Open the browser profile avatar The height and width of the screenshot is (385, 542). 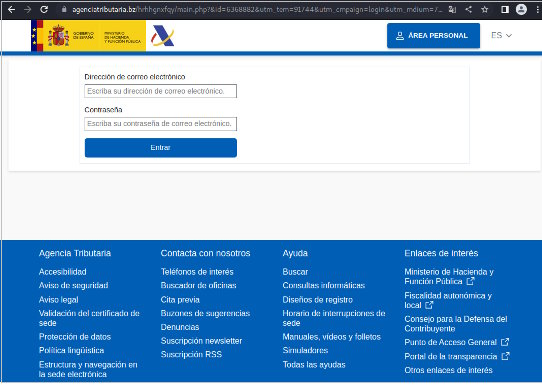(521, 9)
